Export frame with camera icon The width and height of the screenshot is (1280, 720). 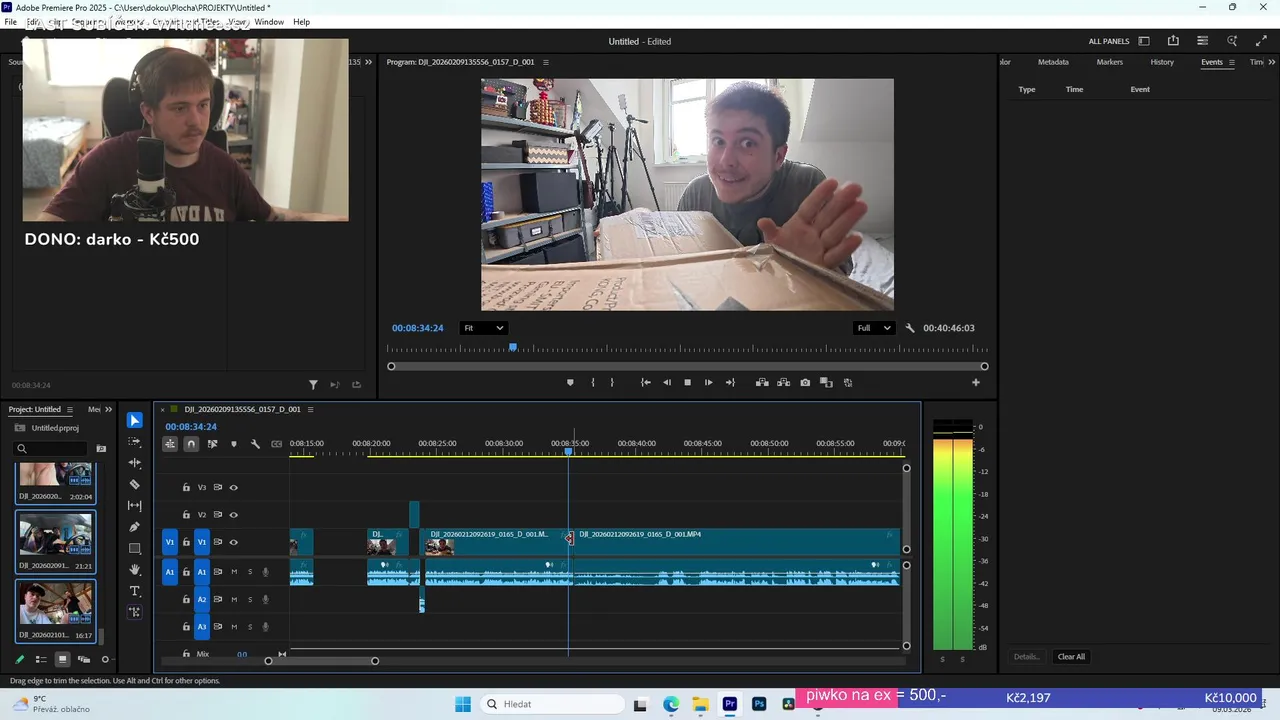pyautogui.click(x=805, y=382)
